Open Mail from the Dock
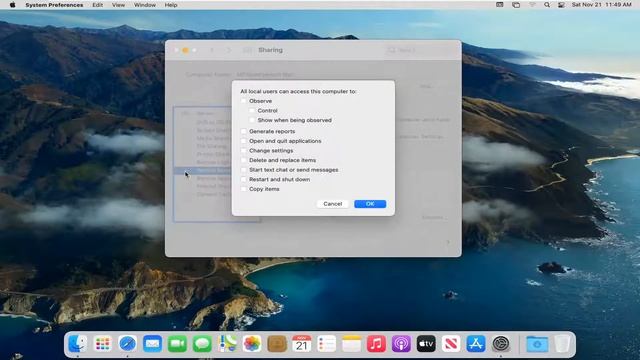Screen dimensions: 640x360 [x=152, y=344]
